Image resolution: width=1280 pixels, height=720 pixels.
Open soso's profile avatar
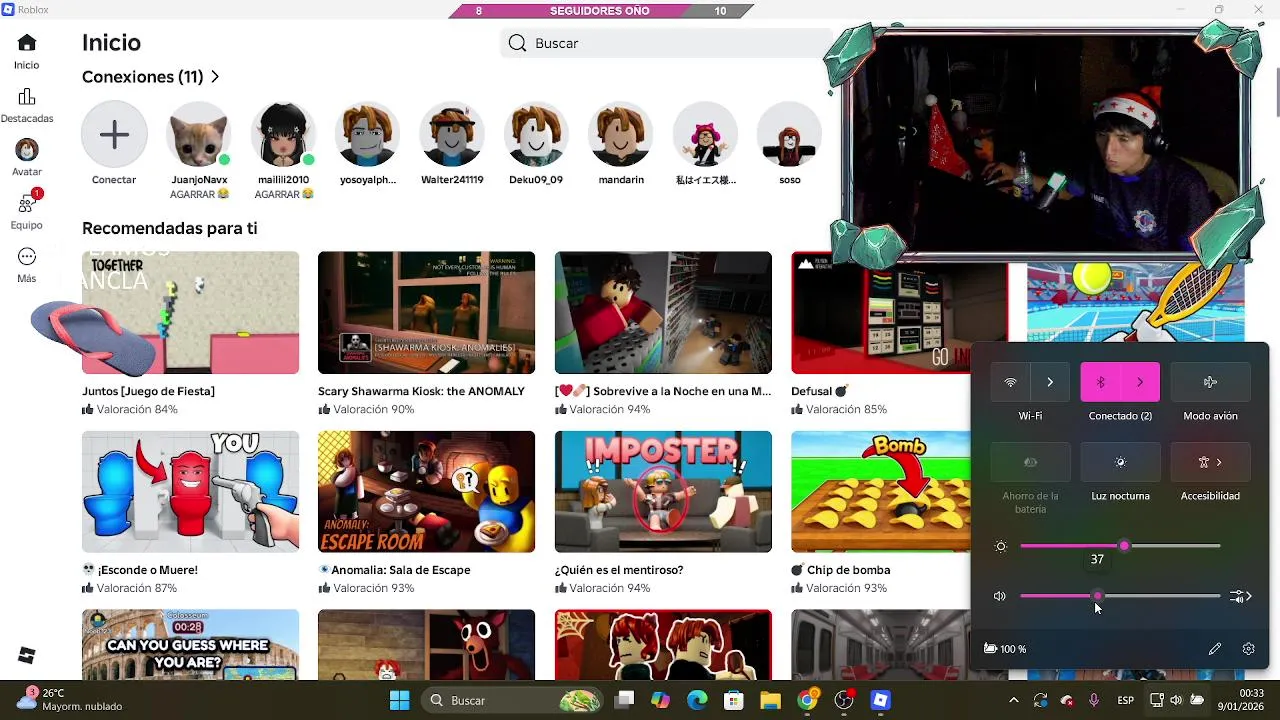[x=790, y=134]
